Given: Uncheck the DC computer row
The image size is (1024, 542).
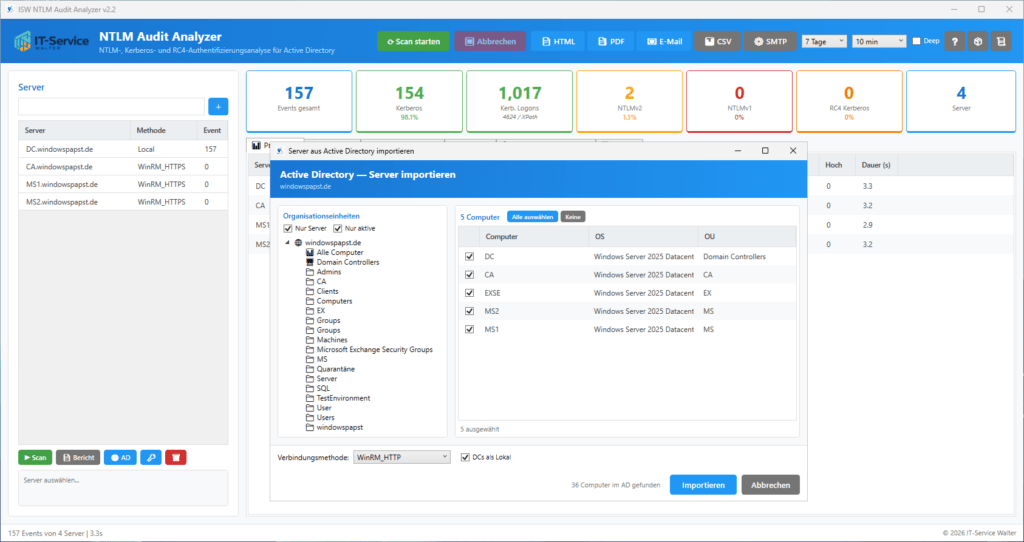Looking at the screenshot, I should point(469,257).
